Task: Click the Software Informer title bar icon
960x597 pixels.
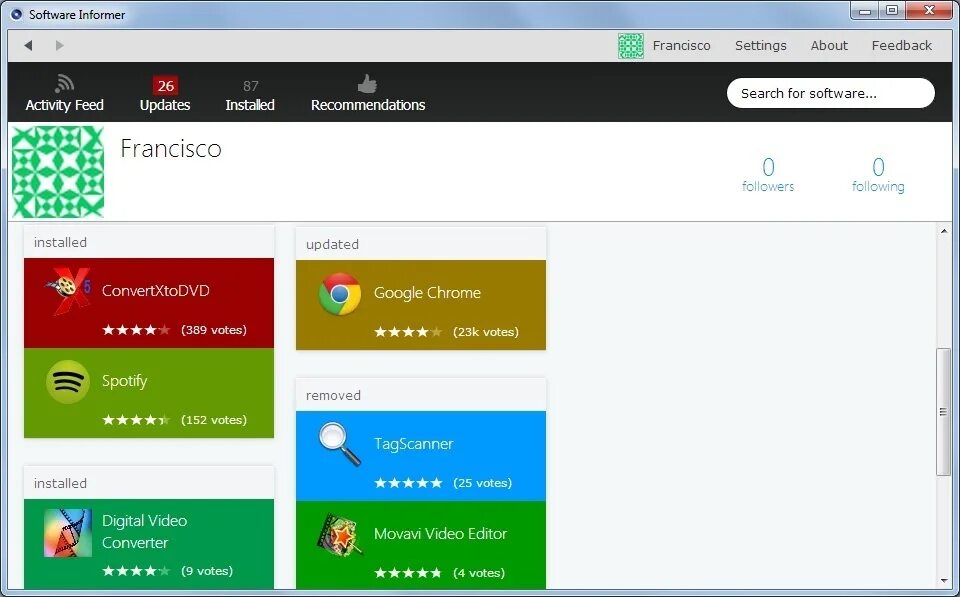Action: [x=17, y=14]
